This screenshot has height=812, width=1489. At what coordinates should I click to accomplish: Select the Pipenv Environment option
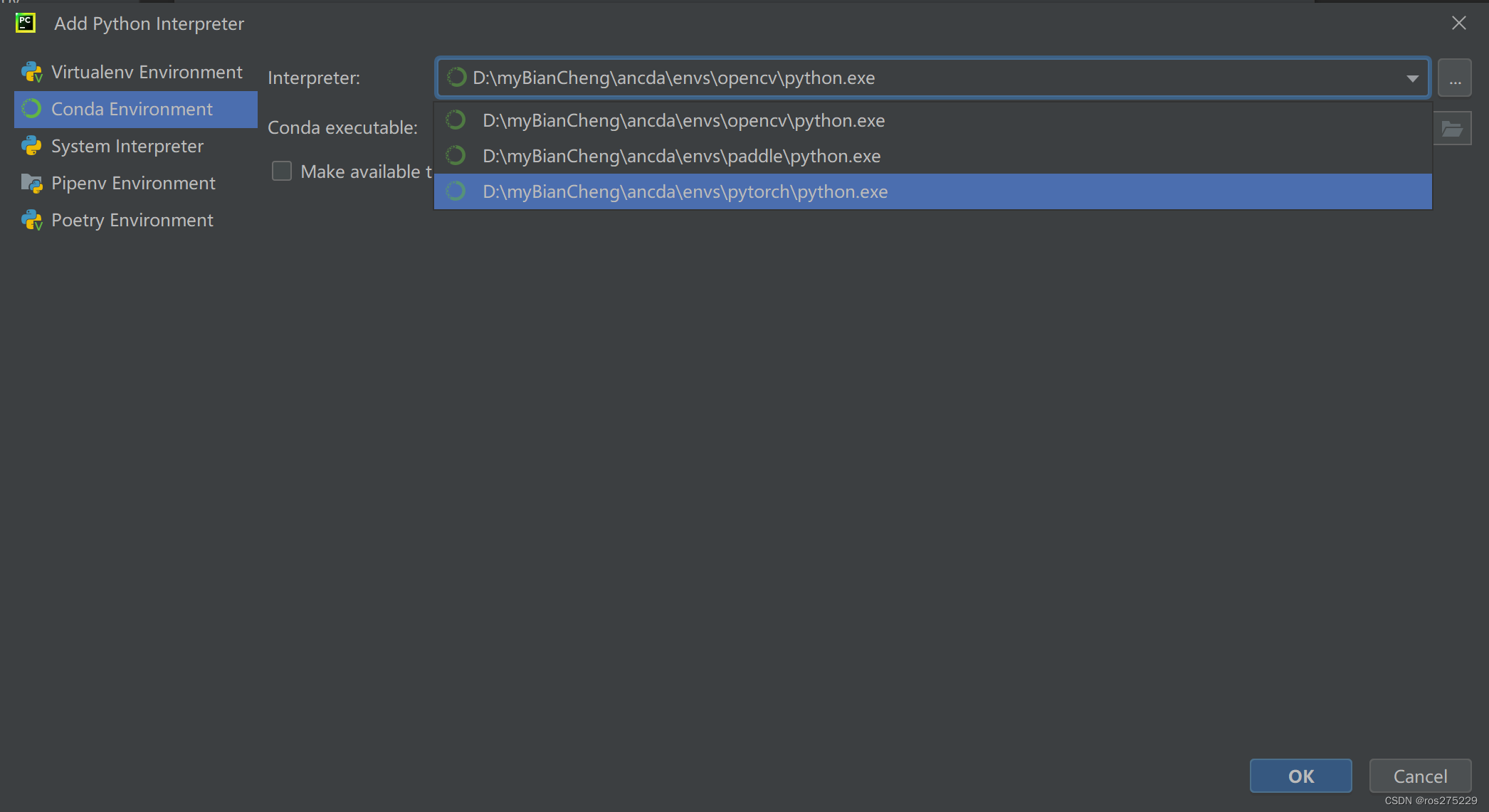pos(132,183)
